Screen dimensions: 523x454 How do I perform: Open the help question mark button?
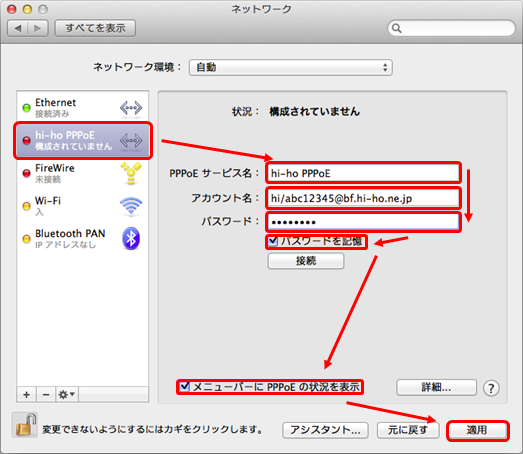point(491,388)
